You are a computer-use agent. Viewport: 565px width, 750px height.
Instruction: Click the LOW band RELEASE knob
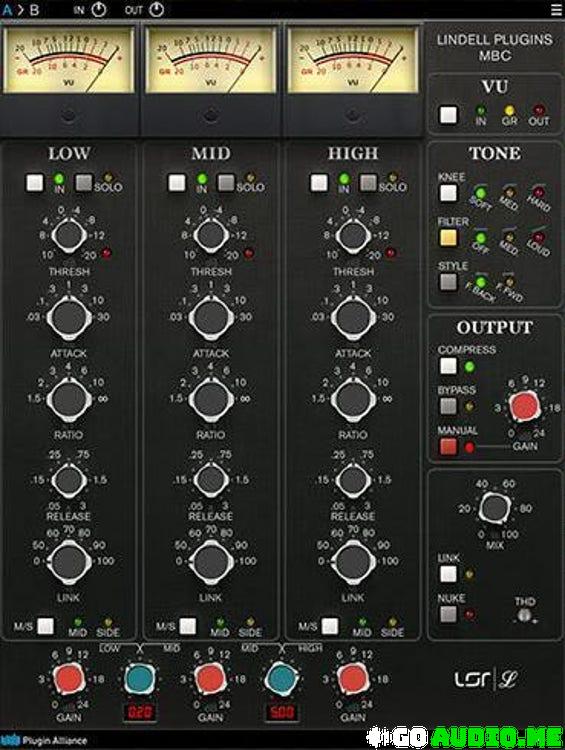point(69,480)
